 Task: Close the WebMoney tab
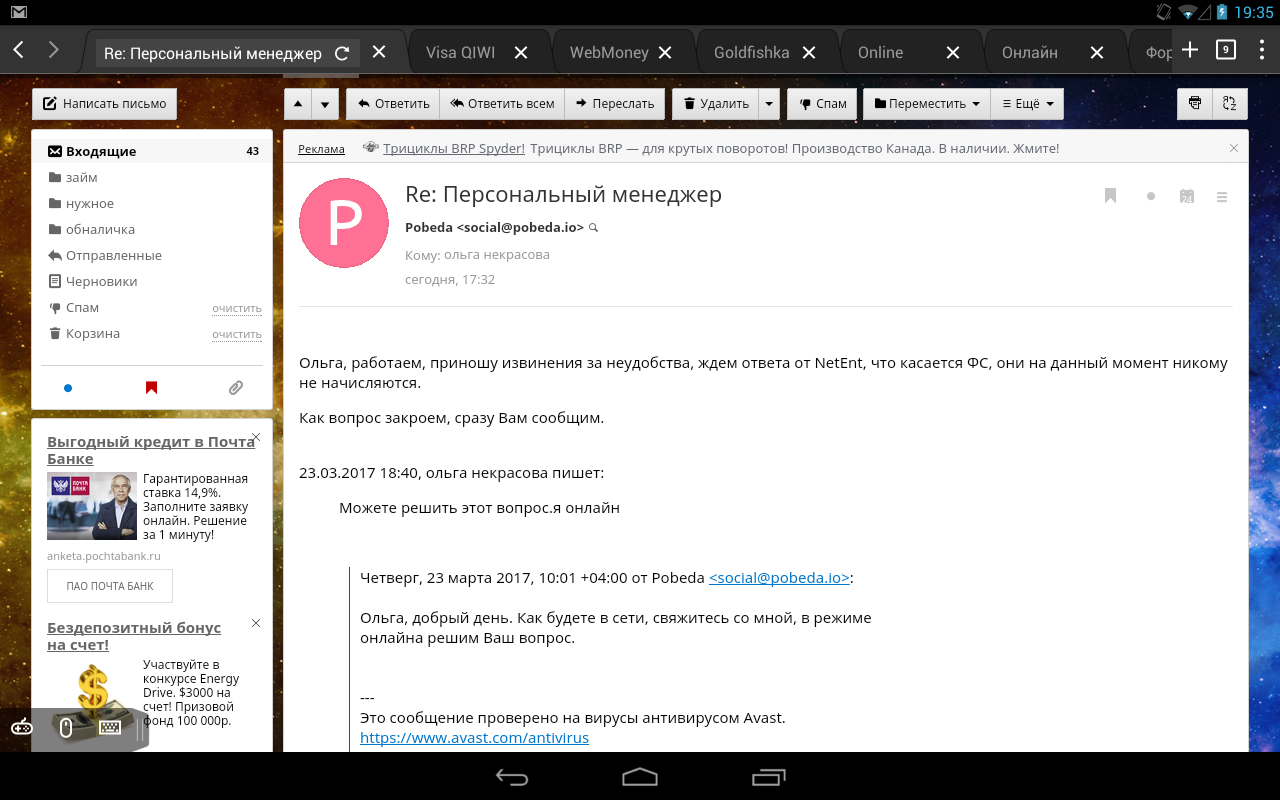tap(665, 53)
